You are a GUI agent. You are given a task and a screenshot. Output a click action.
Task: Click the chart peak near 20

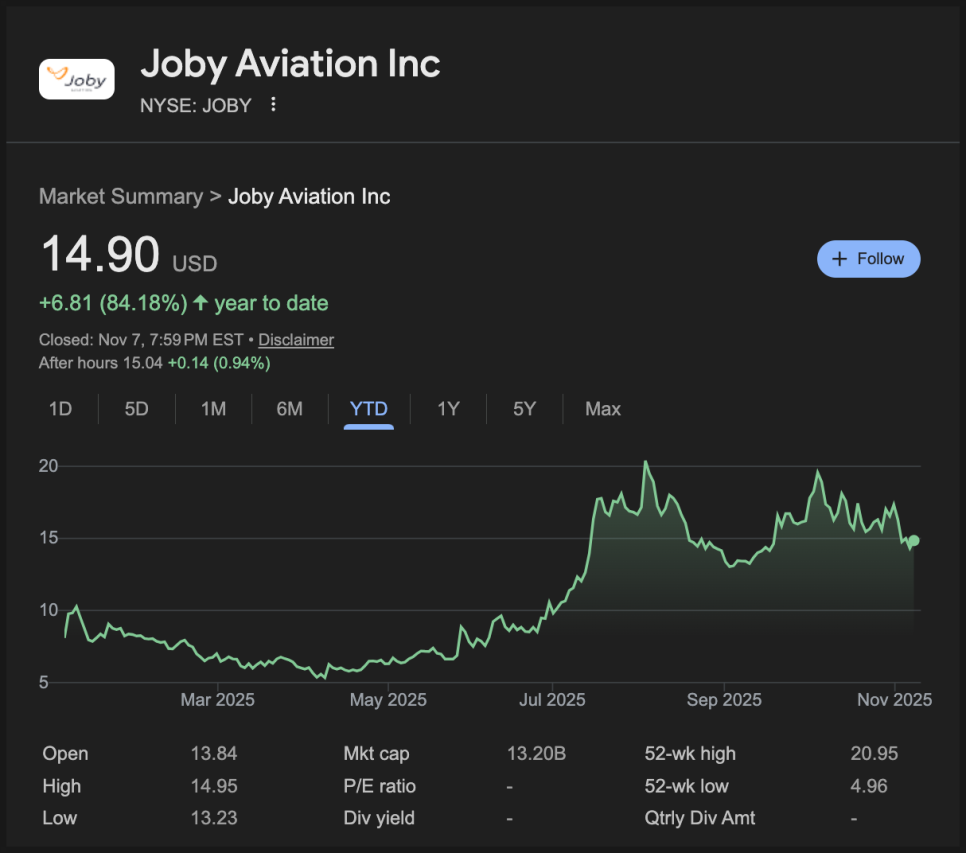click(646, 462)
